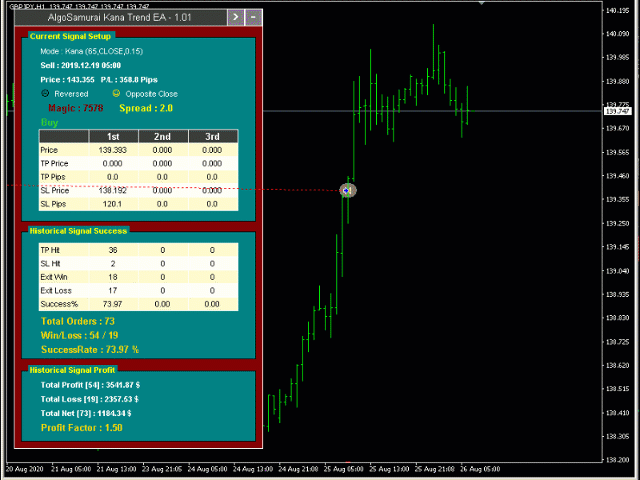640x480 pixels.
Task: Click the '1st' column header
Action: 113,136
